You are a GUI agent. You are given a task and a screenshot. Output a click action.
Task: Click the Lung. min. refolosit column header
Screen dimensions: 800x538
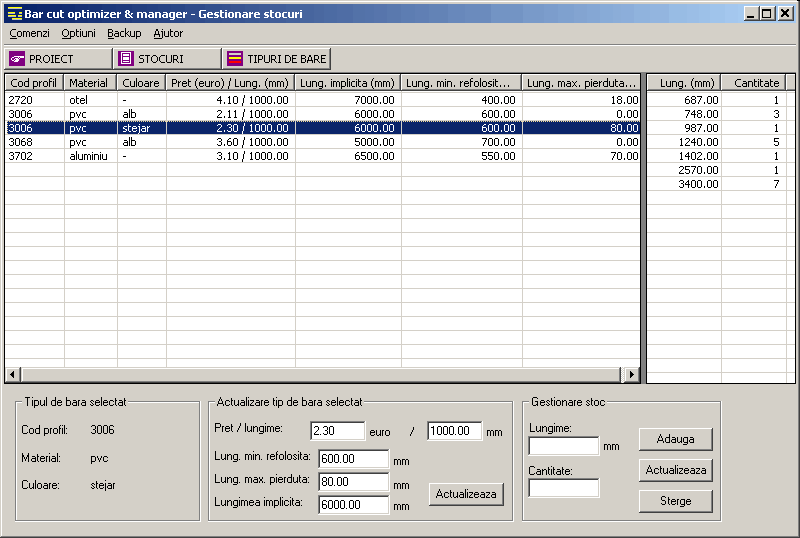tap(461, 83)
